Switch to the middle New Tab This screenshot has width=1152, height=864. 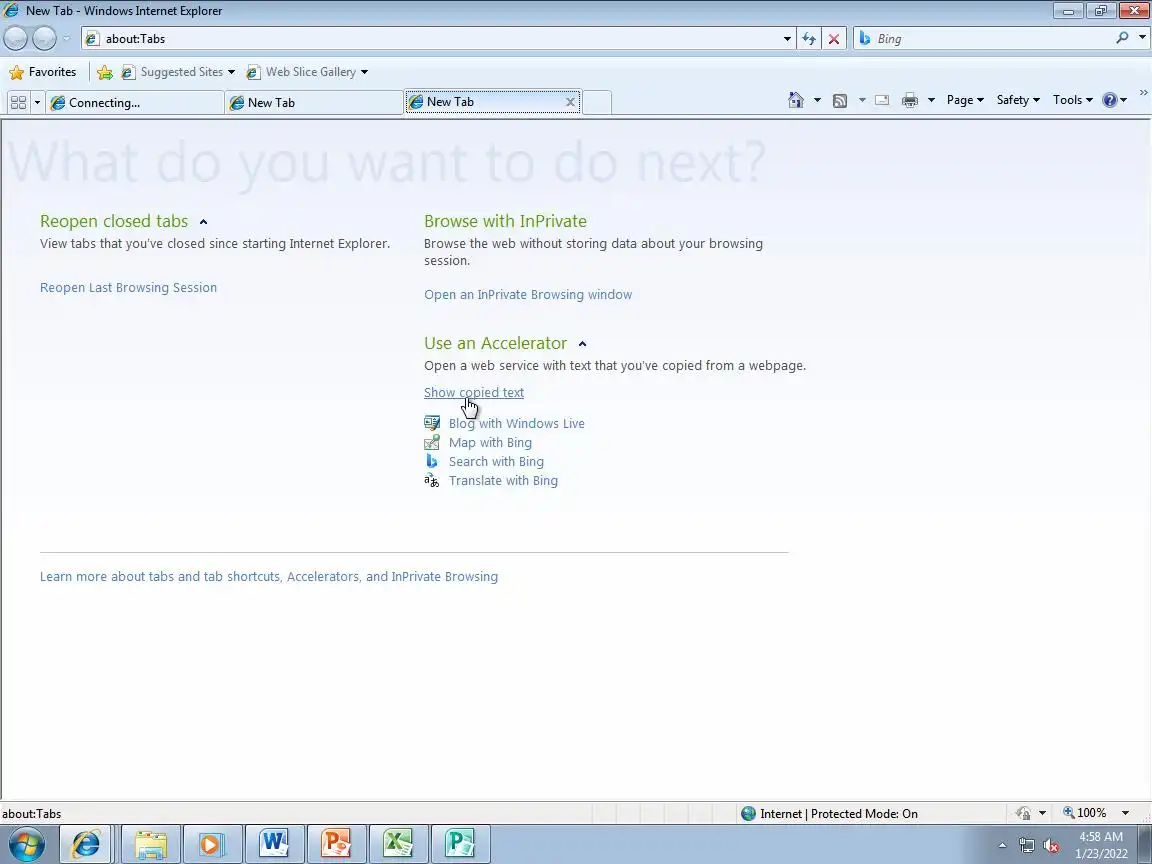click(x=314, y=103)
